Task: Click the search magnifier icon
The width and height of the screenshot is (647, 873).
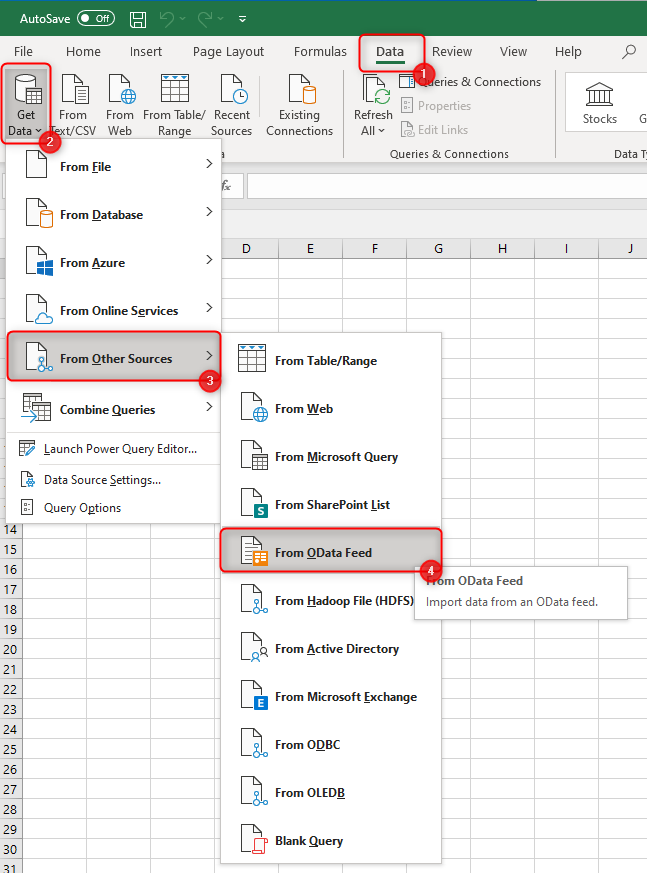Action: point(629,52)
